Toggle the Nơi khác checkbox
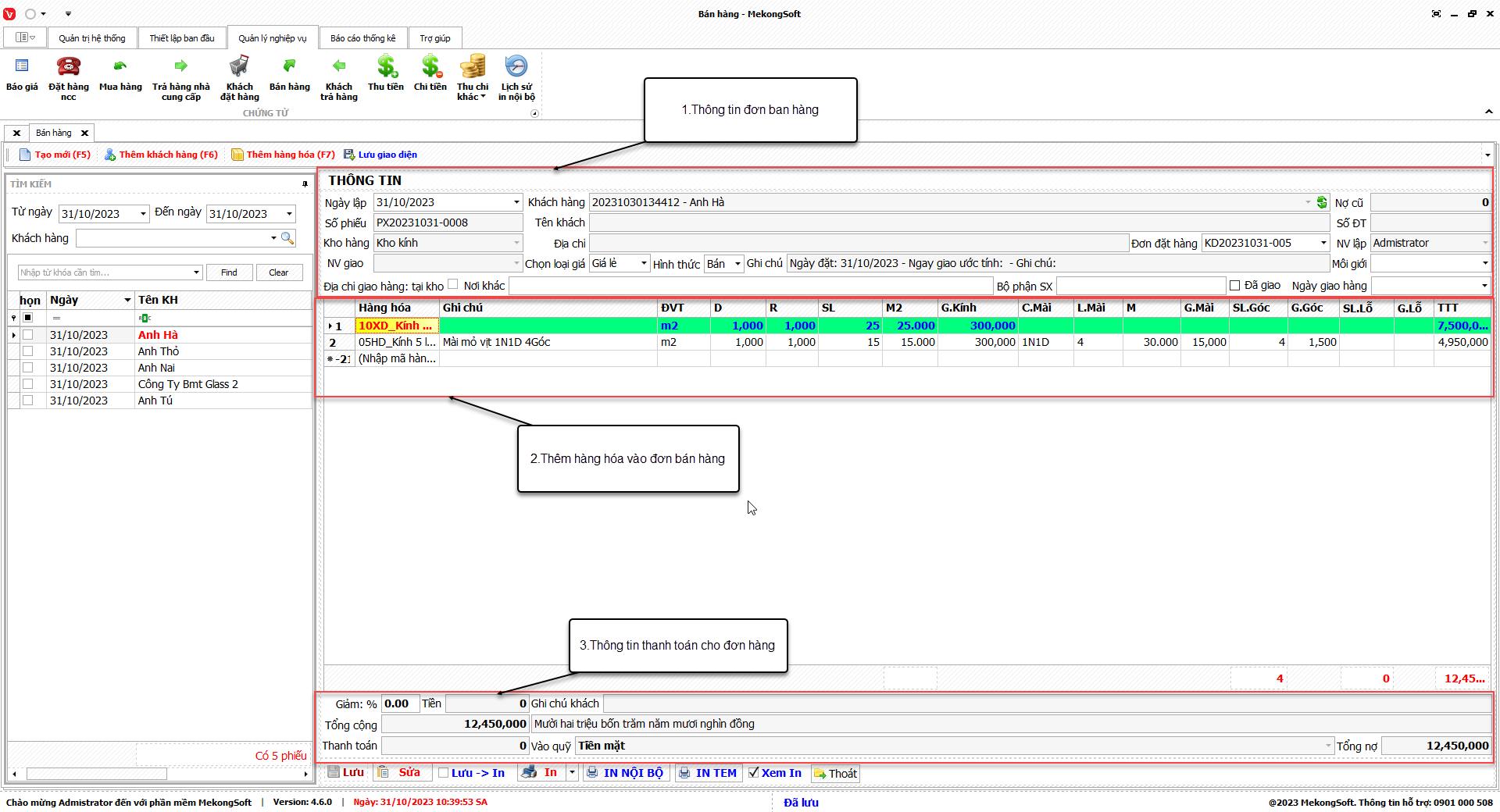 pyautogui.click(x=453, y=284)
